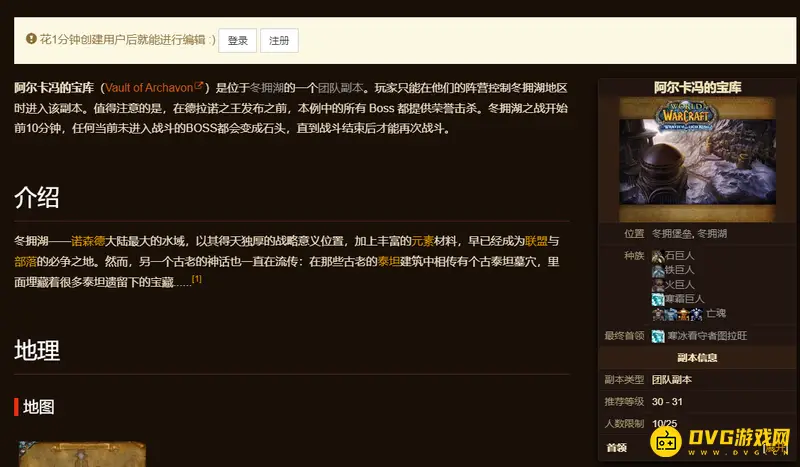Image resolution: width=800 pixels, height=467 pixels.
Task: Click the 火巨人 race icon
Action: (658, 285)
